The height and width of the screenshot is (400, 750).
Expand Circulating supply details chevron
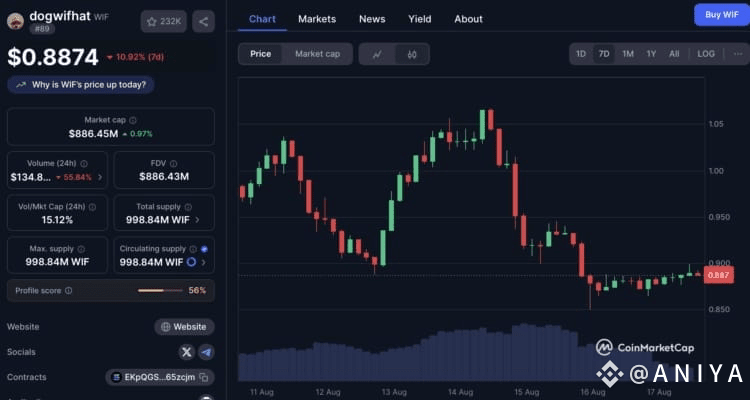(x=204, y=262)
